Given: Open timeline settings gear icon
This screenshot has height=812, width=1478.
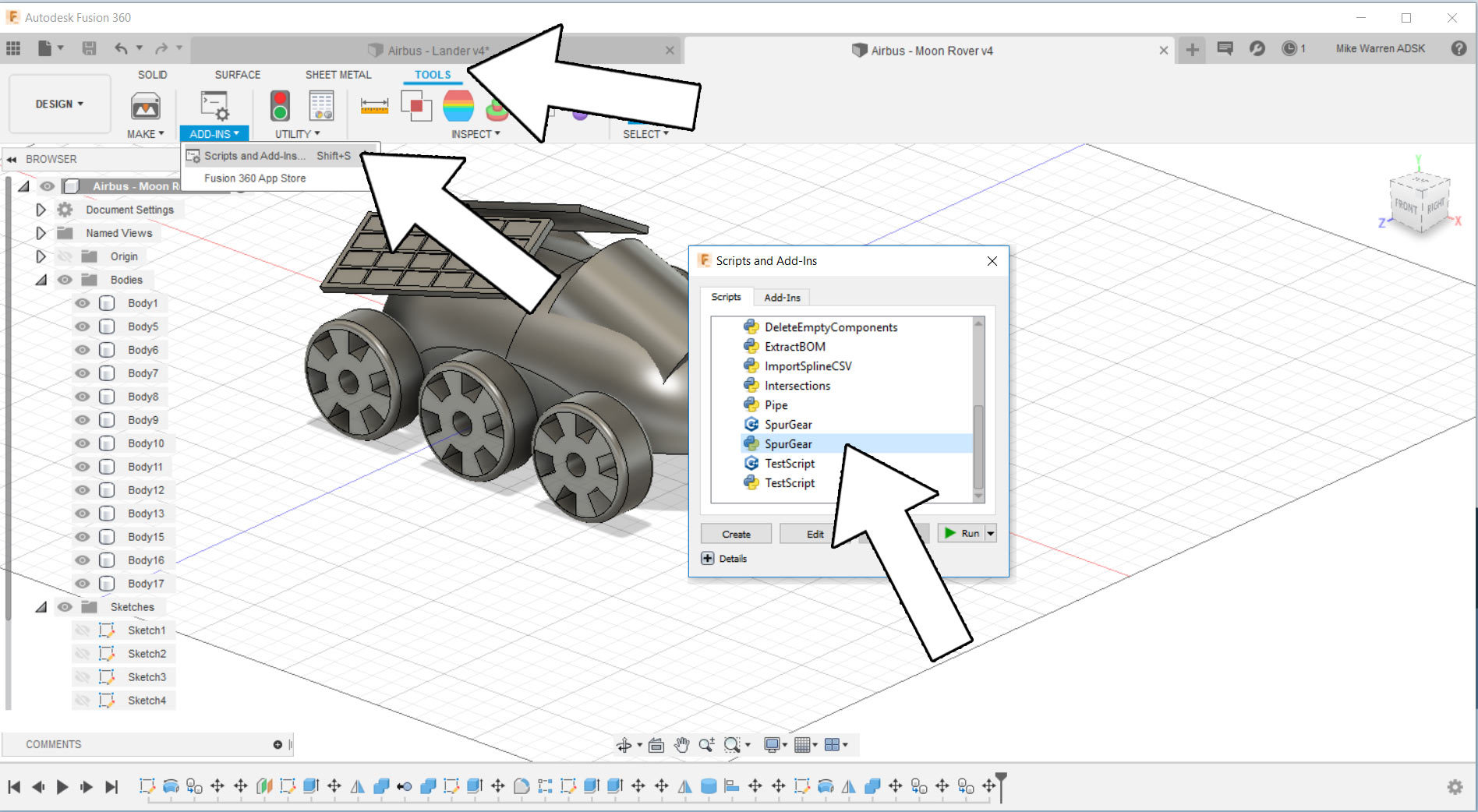Looking at the screenshot, I should 1455,787.
